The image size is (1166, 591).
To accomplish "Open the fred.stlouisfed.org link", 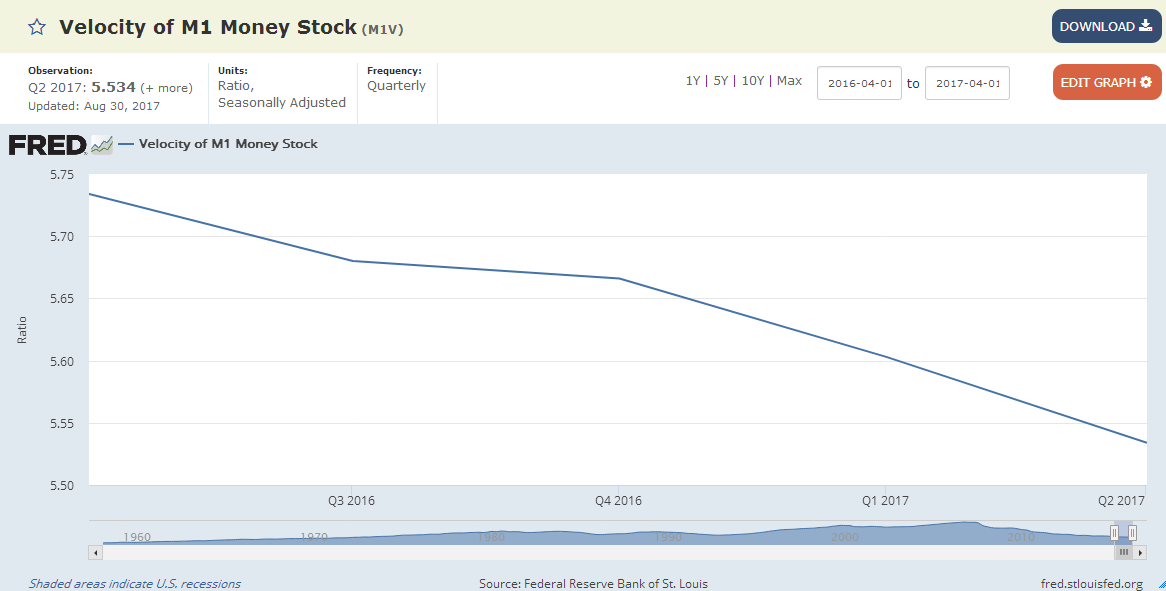I will coord(1091,584).
